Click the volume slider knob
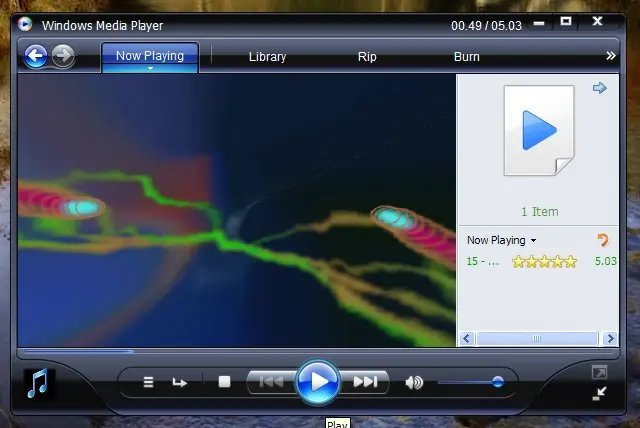640x428 pixels. 498,382
